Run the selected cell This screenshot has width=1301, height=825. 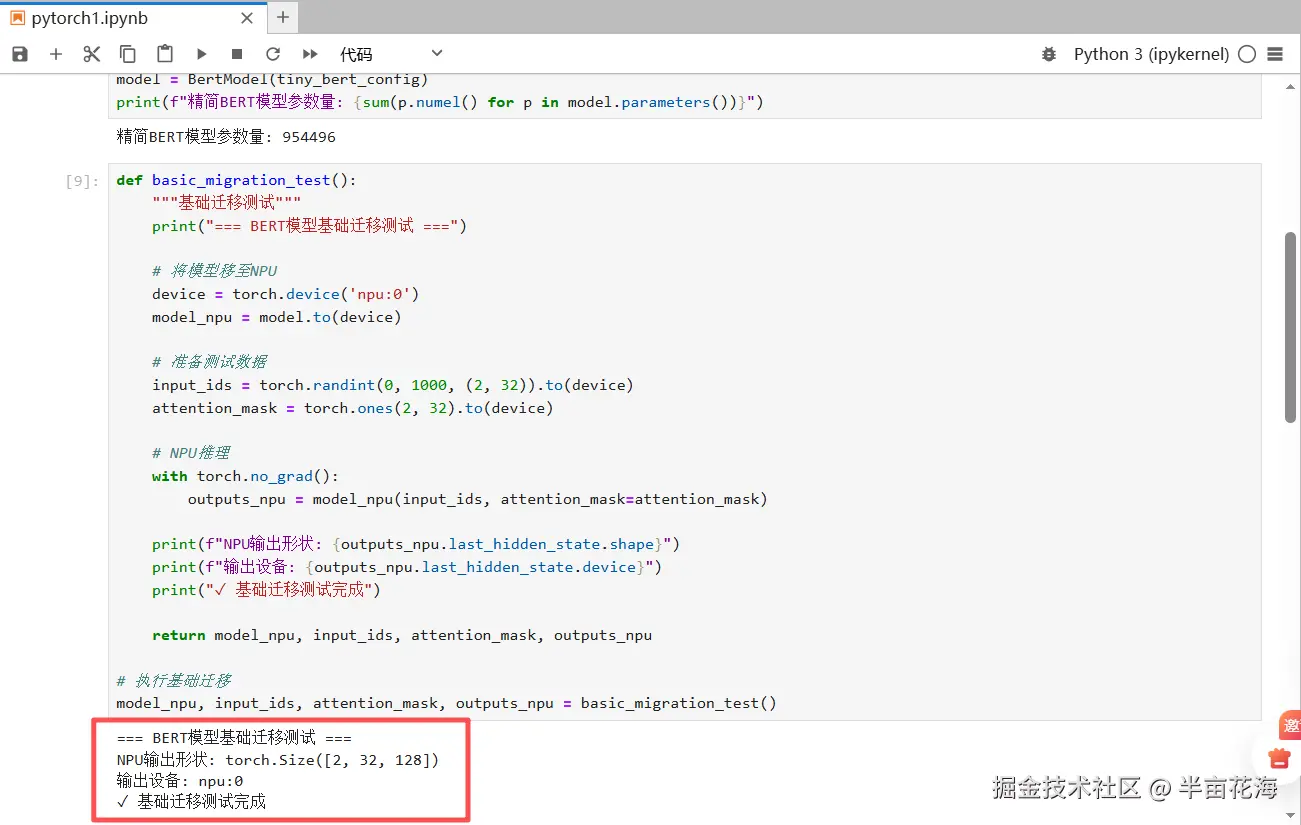coord(201,54)
